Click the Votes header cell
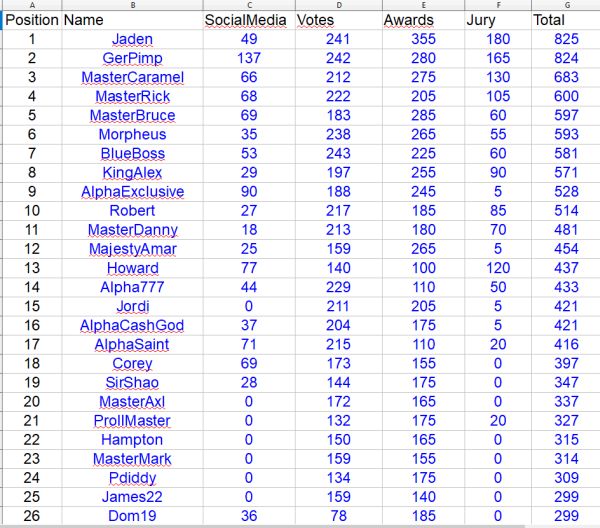Screen dimensions: 600x528 click(x=339, y=20)
